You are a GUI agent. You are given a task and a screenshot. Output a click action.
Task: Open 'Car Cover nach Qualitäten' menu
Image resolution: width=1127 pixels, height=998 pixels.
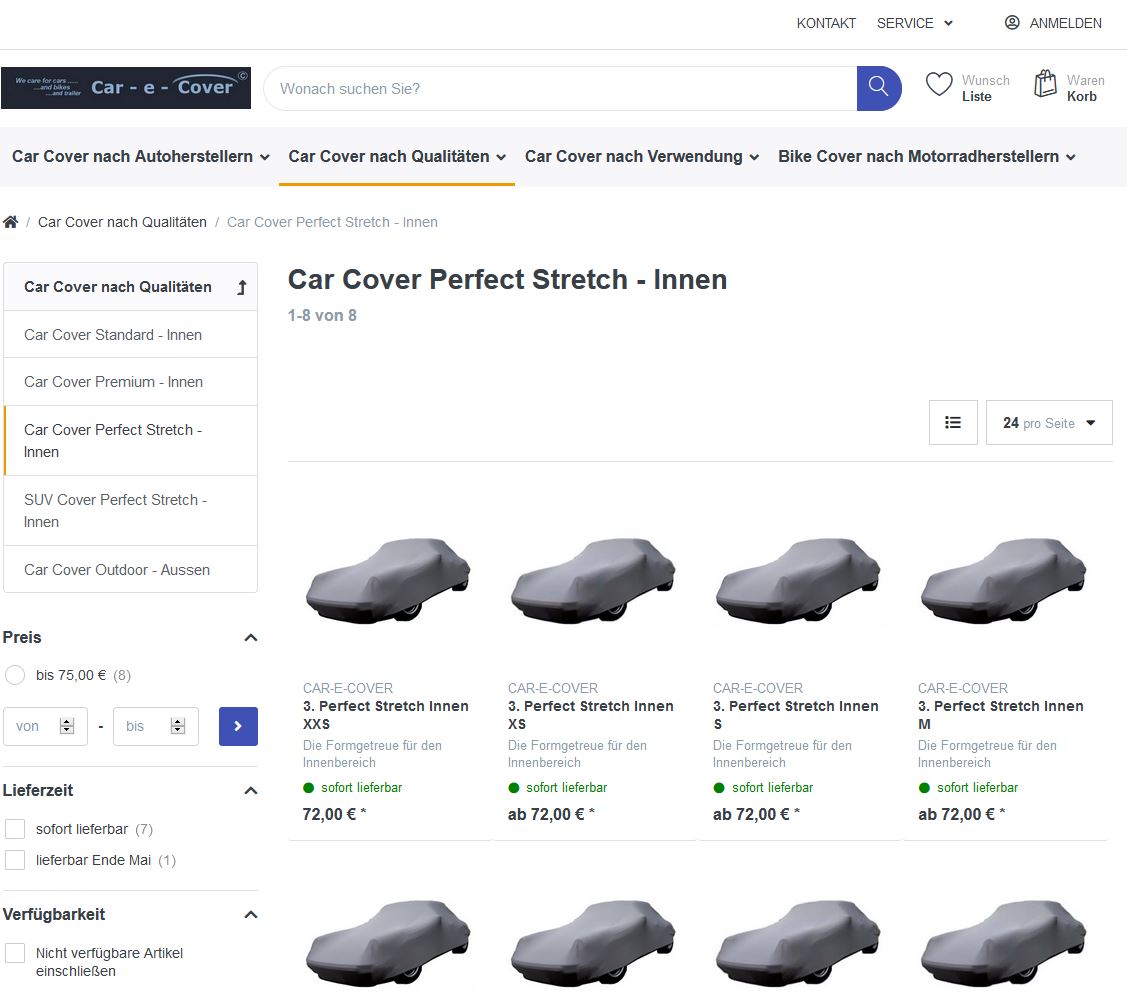pyautogui.click(x=397, y=157)
